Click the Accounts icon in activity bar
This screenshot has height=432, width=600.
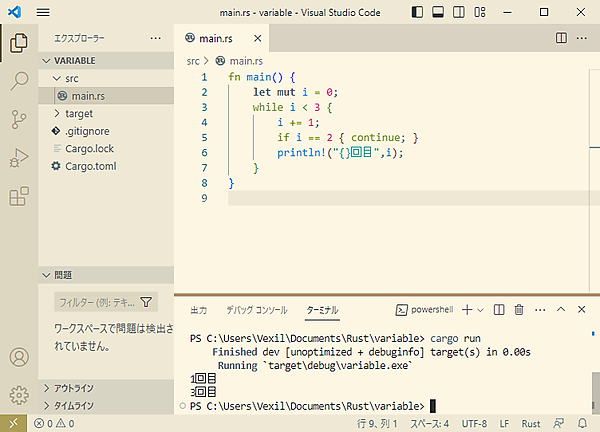[x=18, y=357]
